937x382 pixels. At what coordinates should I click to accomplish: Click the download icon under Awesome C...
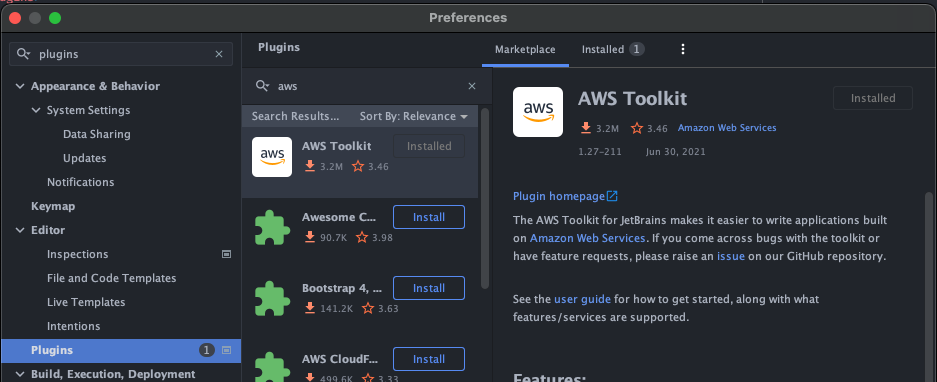pyautogui.click(x=310, y=237)
